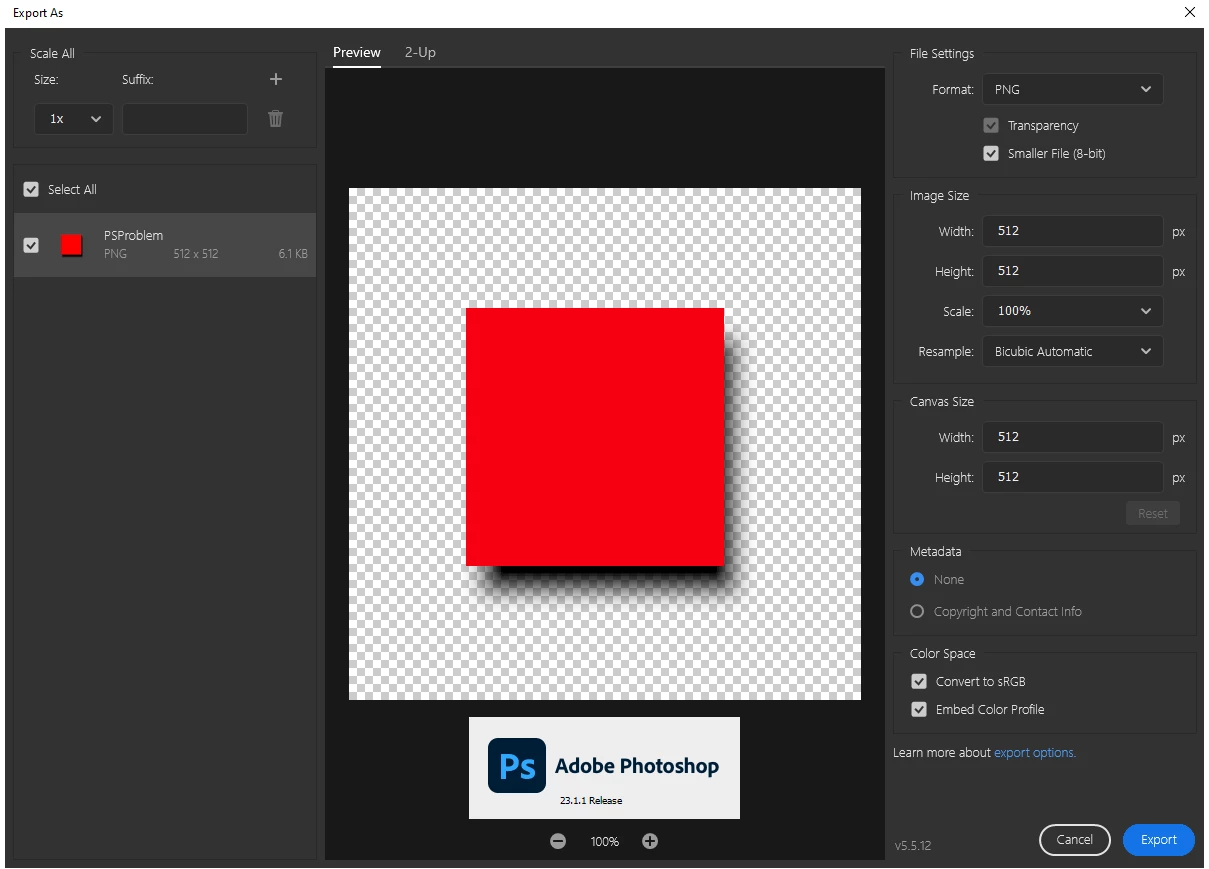Add a new scale size with plus icon

point(276,79)
